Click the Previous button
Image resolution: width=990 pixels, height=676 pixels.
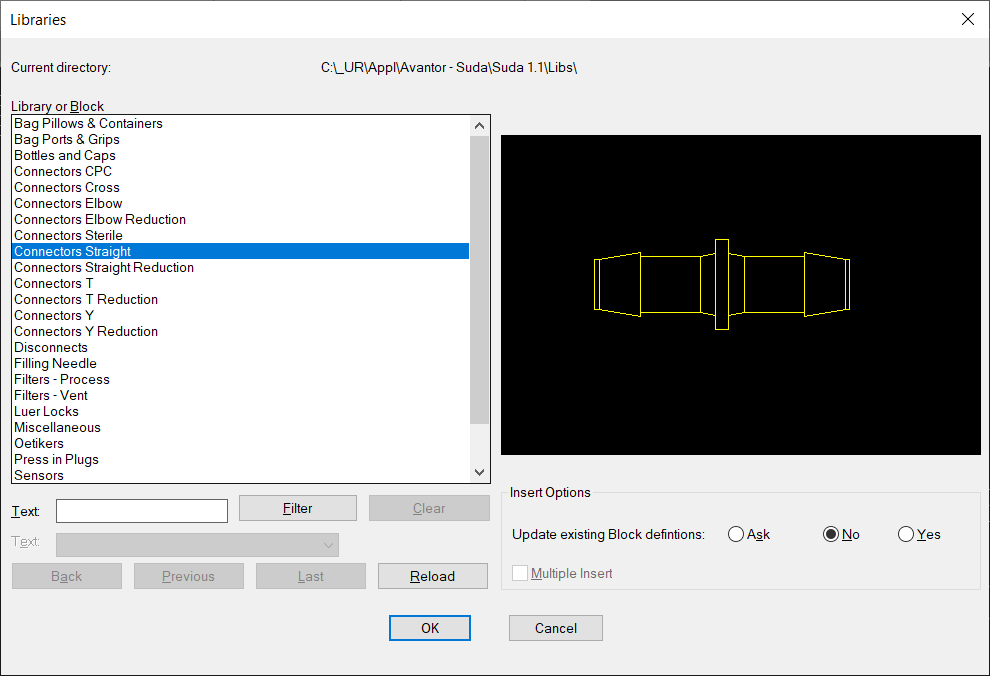189,576
